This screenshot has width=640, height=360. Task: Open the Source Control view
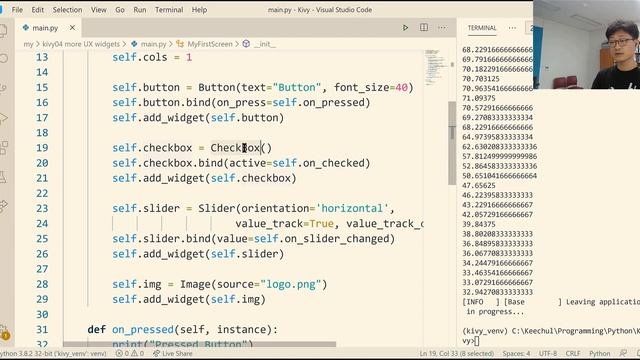3,88
